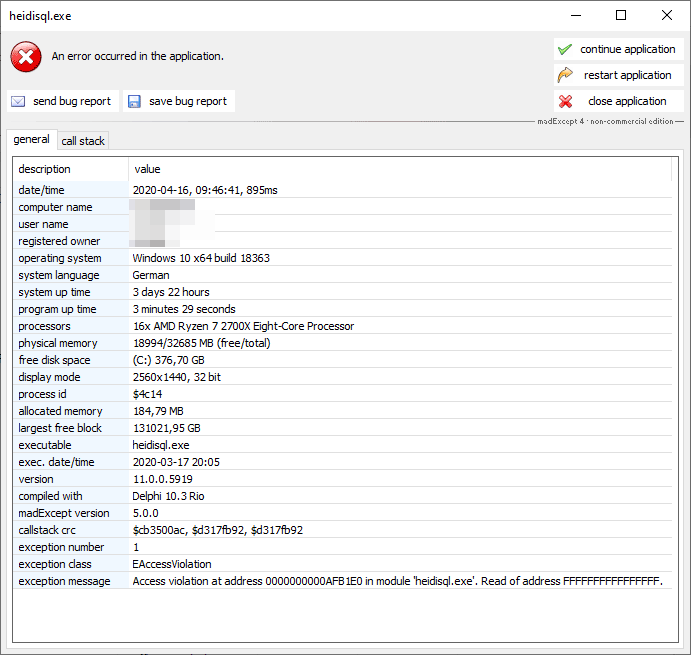Select the program up time label

57,309
